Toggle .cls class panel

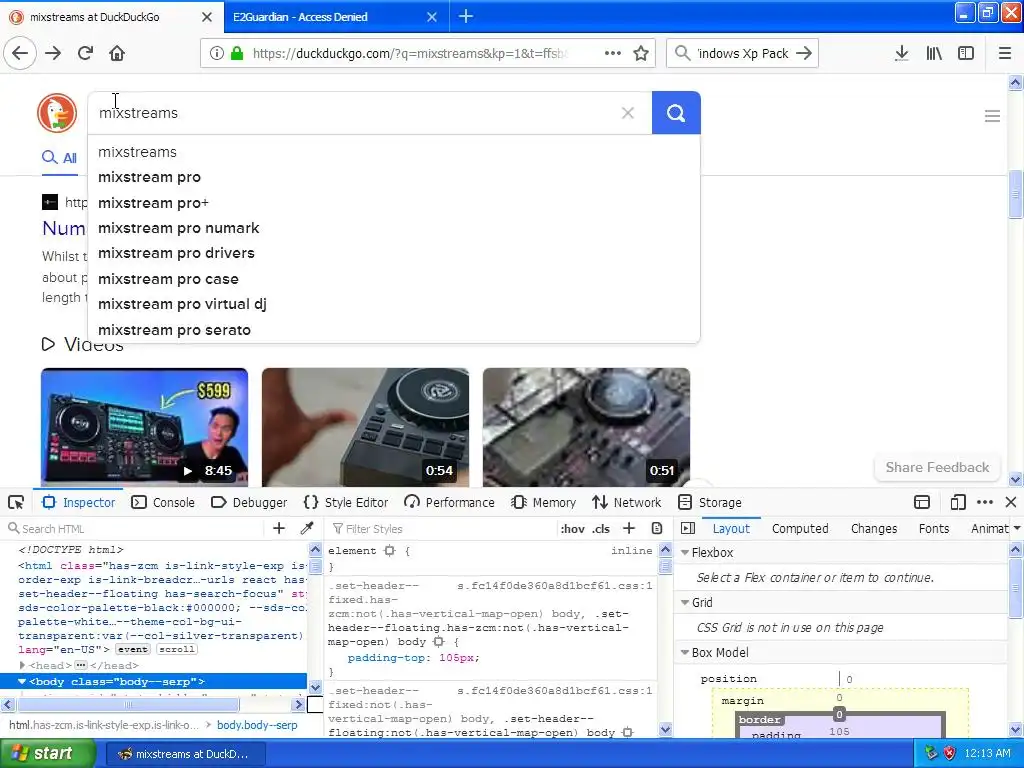601,529
